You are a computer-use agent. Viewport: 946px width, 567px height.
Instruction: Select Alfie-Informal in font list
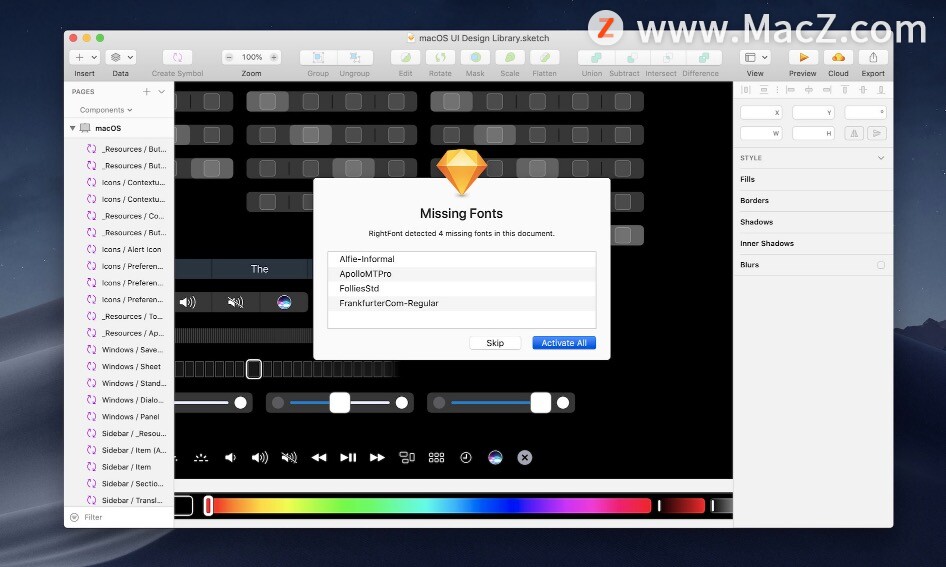pos(462,259)
